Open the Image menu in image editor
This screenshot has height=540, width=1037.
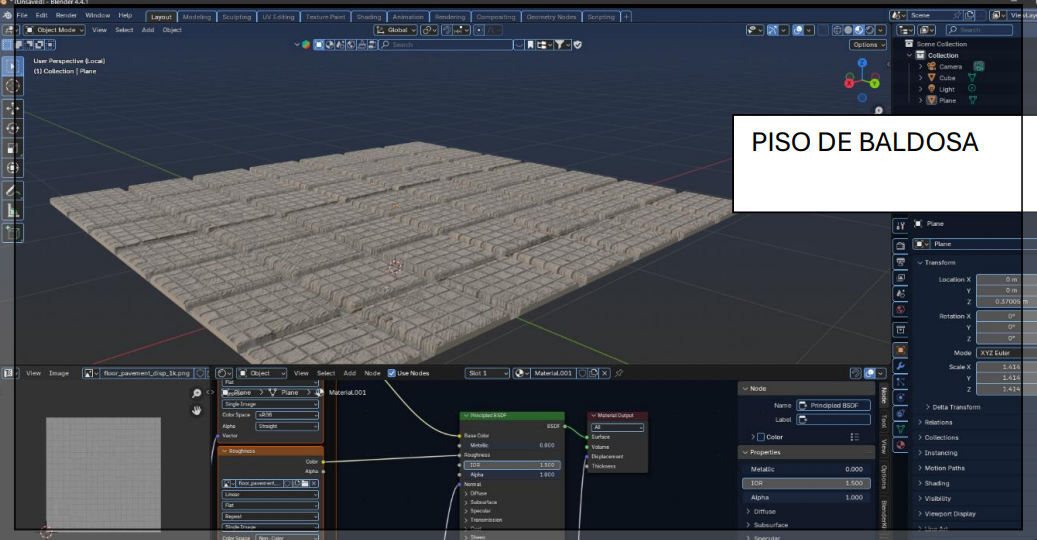pyautogui.click(x=59, y=373)
